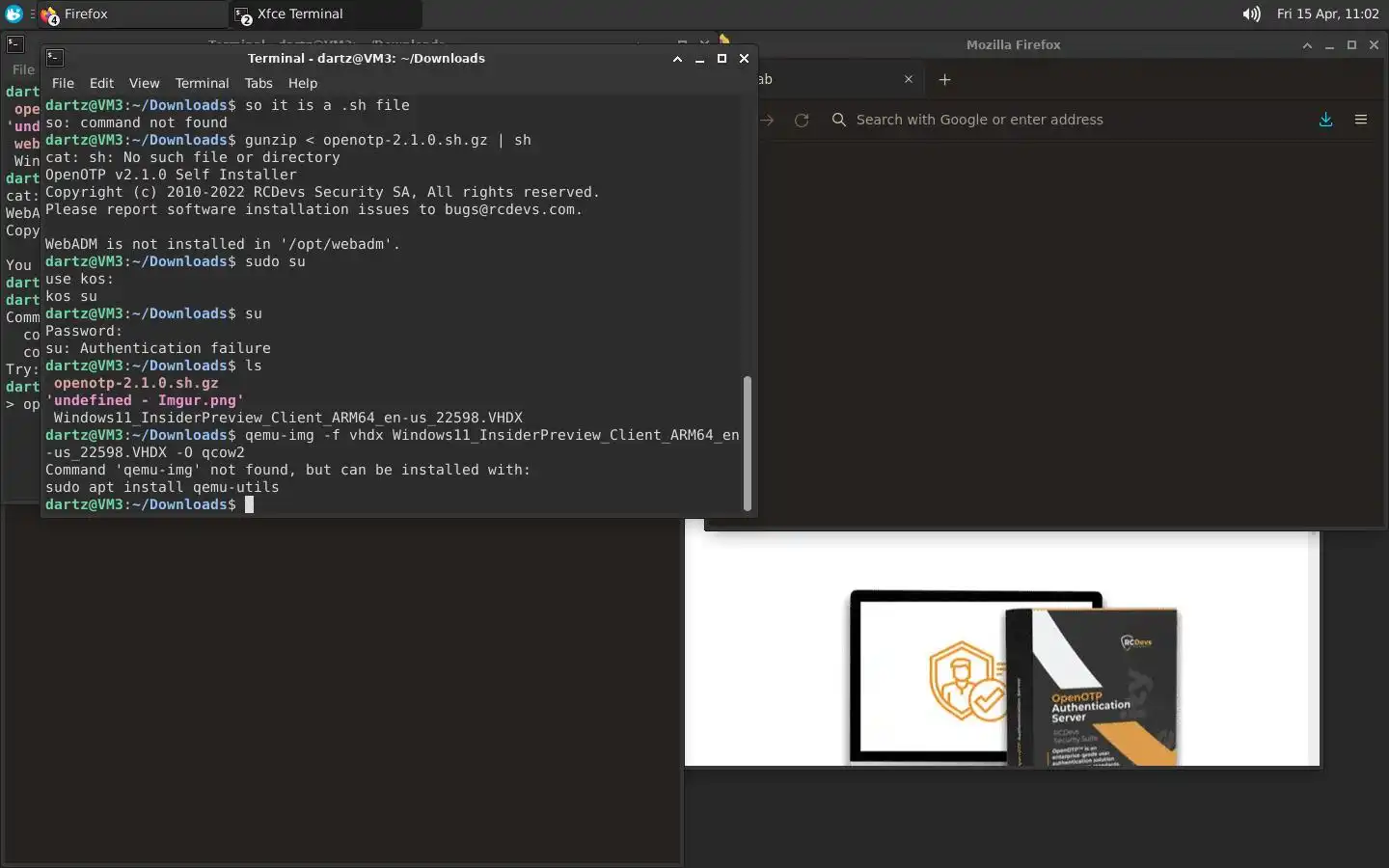The width and height of the screenshot is (1389, 868).
Task: Click the terminal command prompt cursor
Action: (249, 504)
